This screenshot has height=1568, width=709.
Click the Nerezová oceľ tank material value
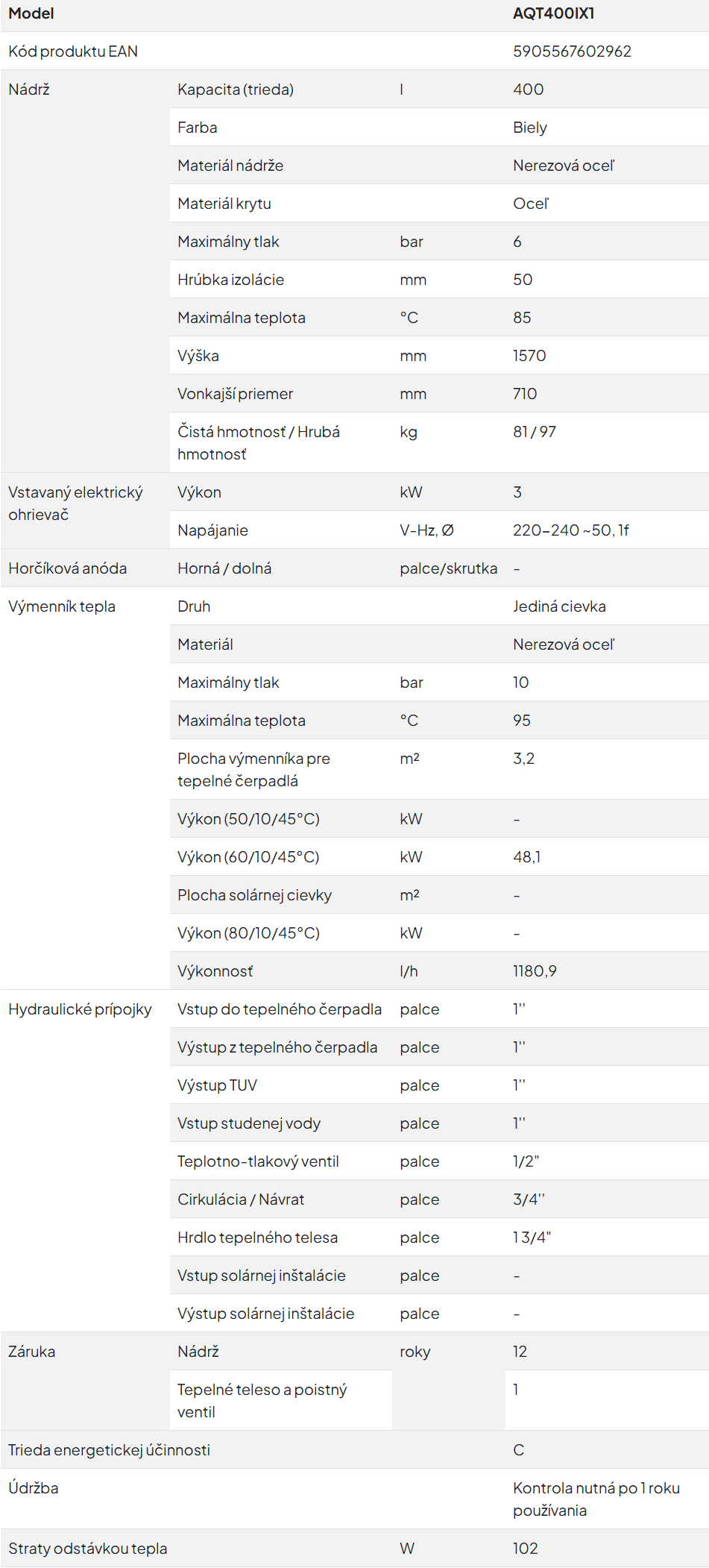click(x=564, y=166)
